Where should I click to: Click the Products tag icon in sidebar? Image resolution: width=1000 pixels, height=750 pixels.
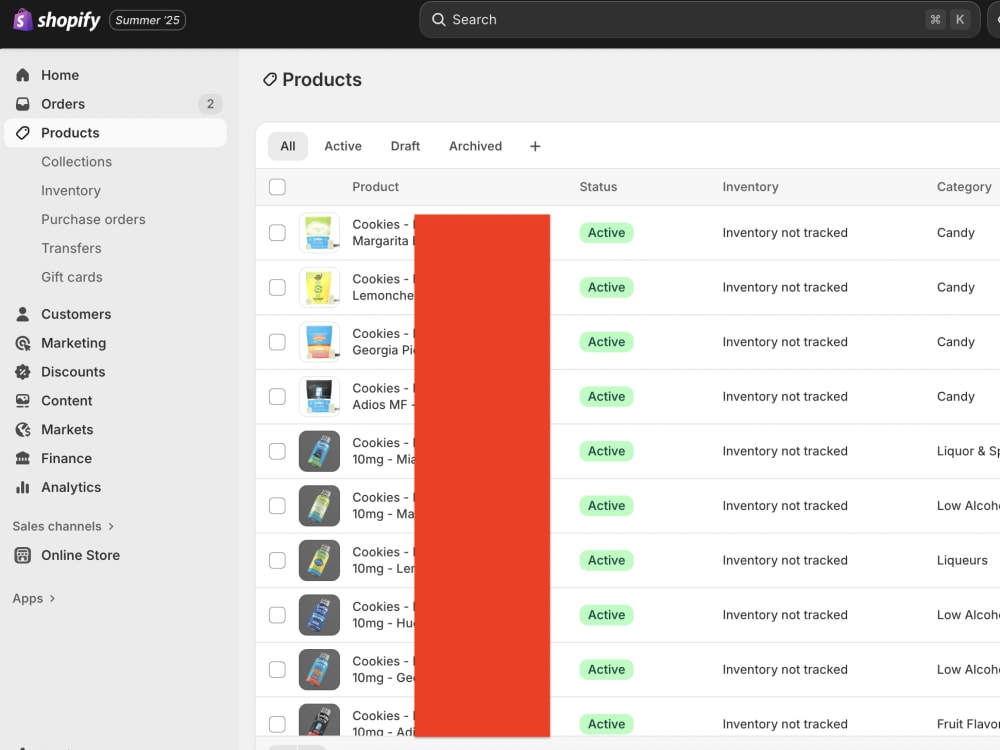pyautogui.click(x=23, y=133)
